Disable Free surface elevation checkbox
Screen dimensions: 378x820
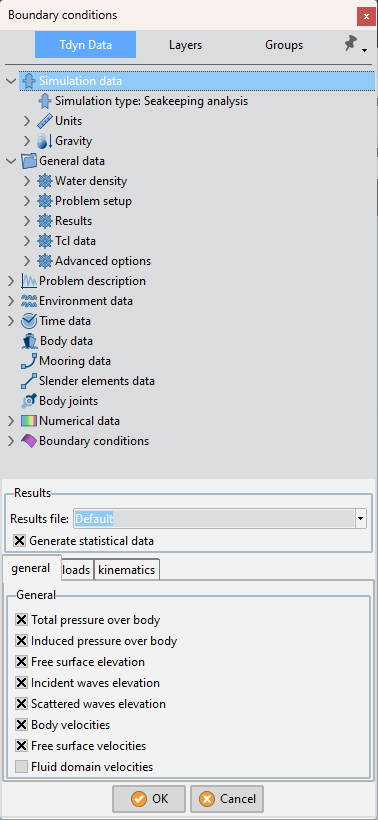pyautogui.click(x=21, y=662)
